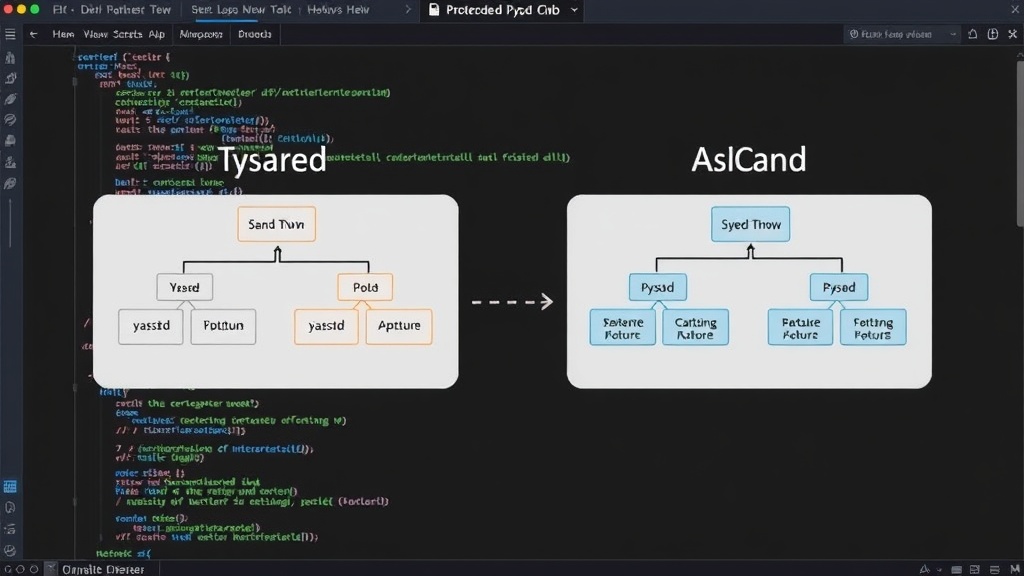Click the status bar warning triangle icon
The image size is (1024, 576).
click(x=924, y=569)
